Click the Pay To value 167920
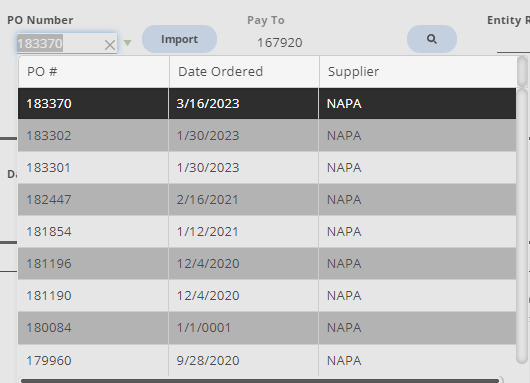Viewport: 530px width, 383px height. (x=280, y=43)
